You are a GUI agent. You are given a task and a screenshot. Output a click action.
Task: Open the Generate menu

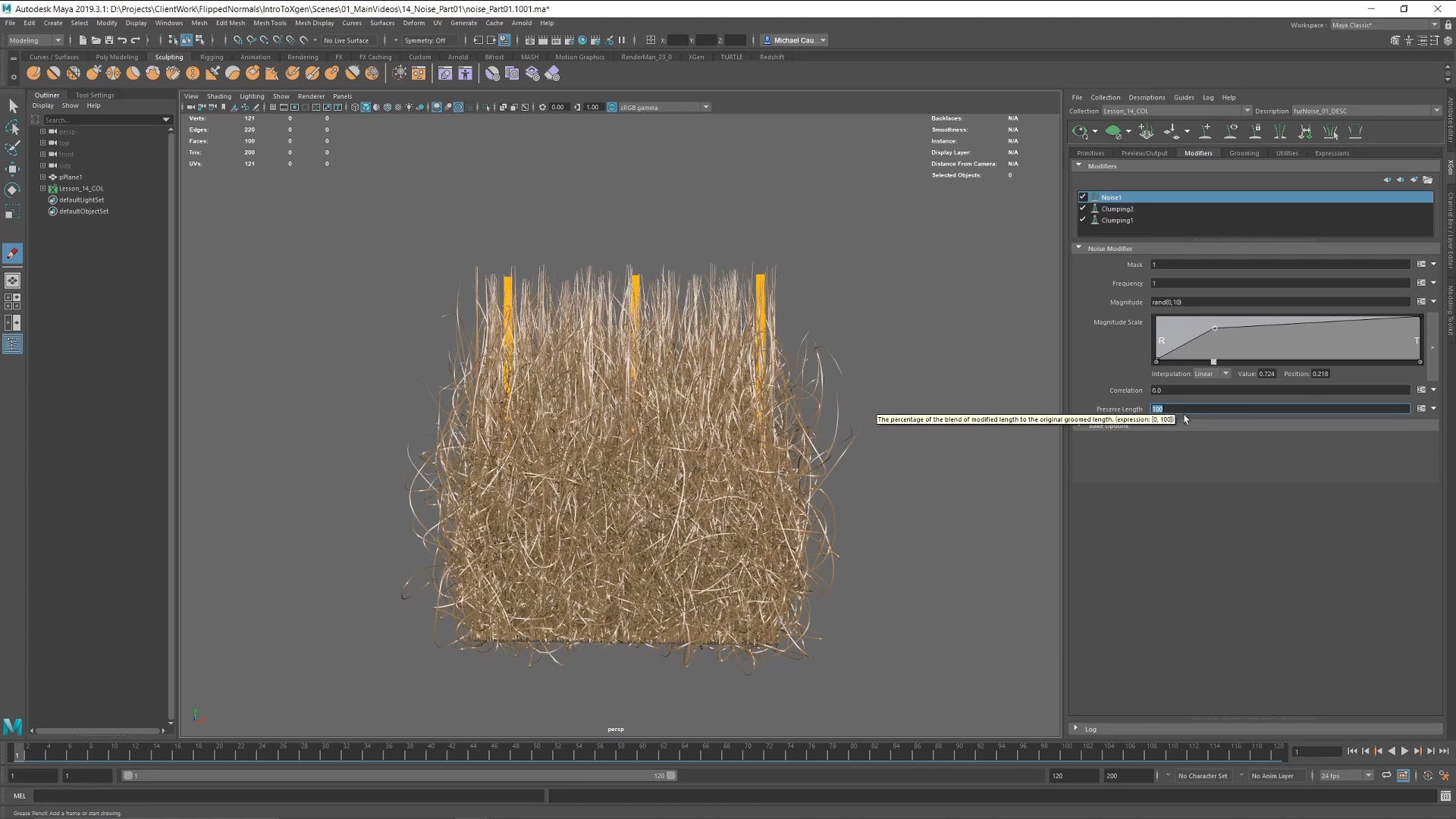[463, 23]
